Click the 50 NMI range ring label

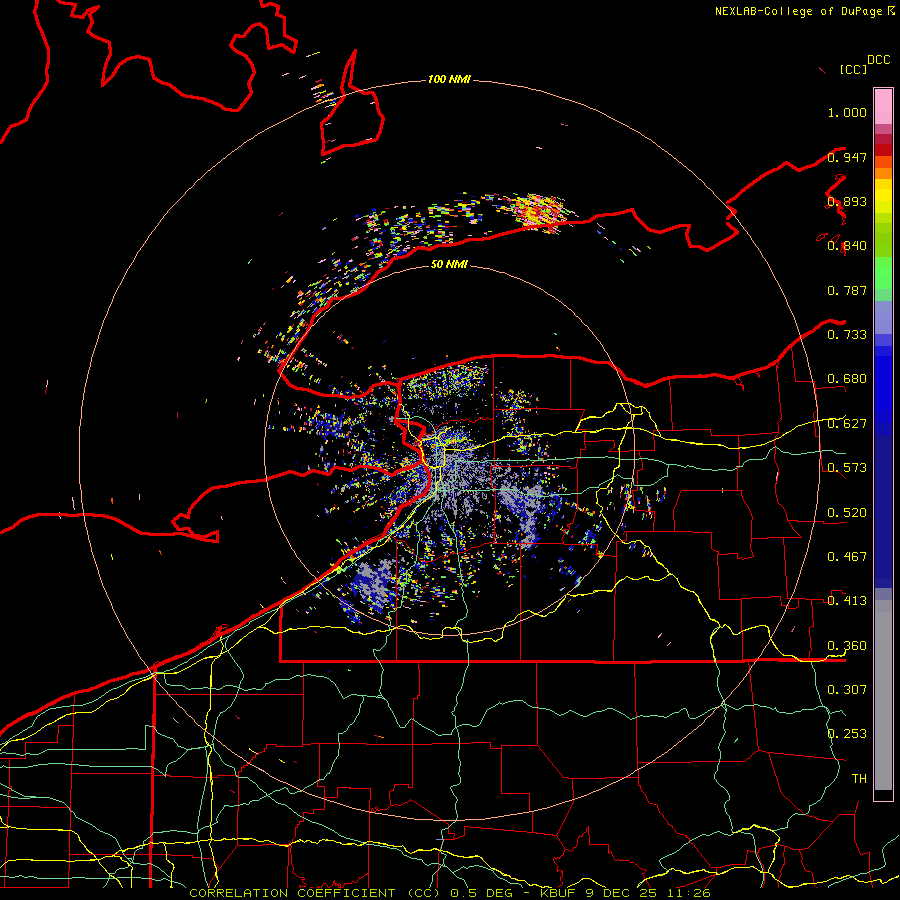(x=449, y=264)
